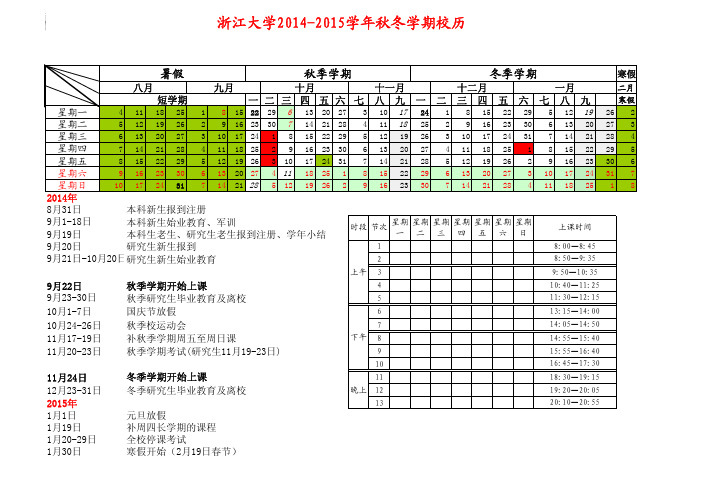This screenshot has height=496, width=702.
Task: Select the line 秋季学期考试(研究生11月19-23日)
Action: pos(203,351)
